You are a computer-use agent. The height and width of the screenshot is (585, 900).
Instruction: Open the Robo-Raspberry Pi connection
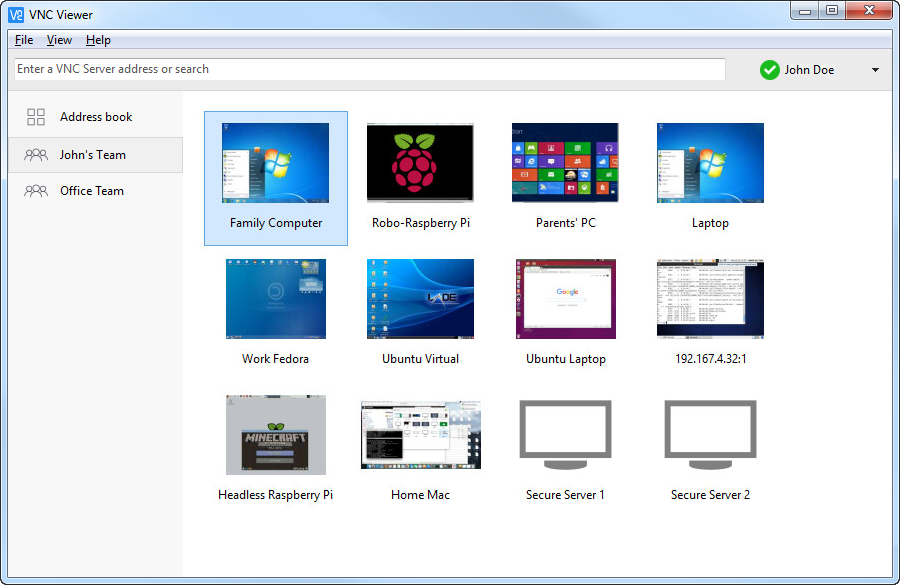point(420,163)
